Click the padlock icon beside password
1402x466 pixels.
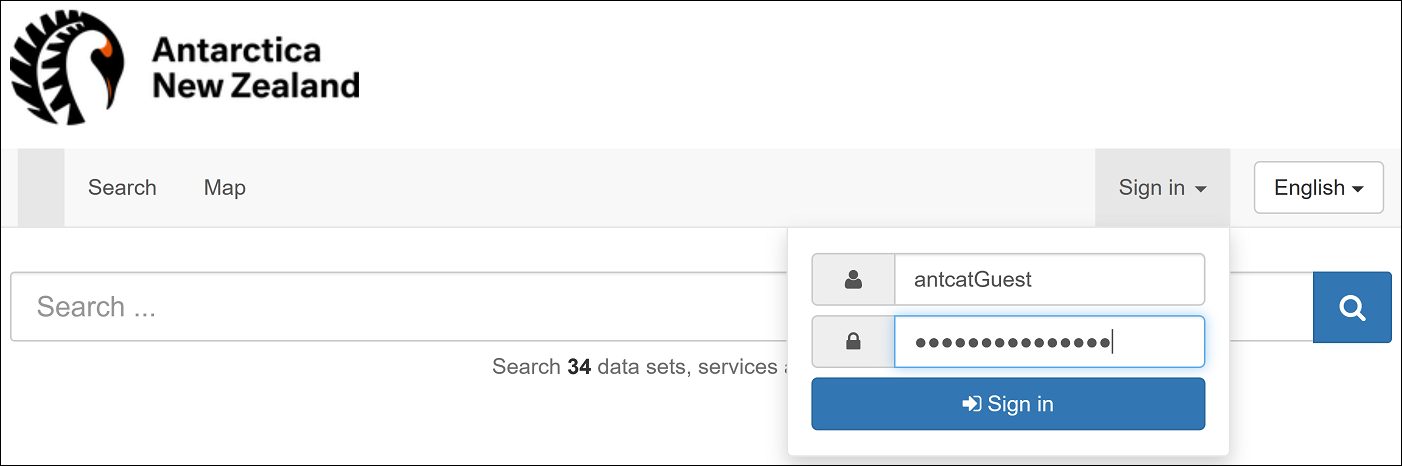(x=853, y=342)
